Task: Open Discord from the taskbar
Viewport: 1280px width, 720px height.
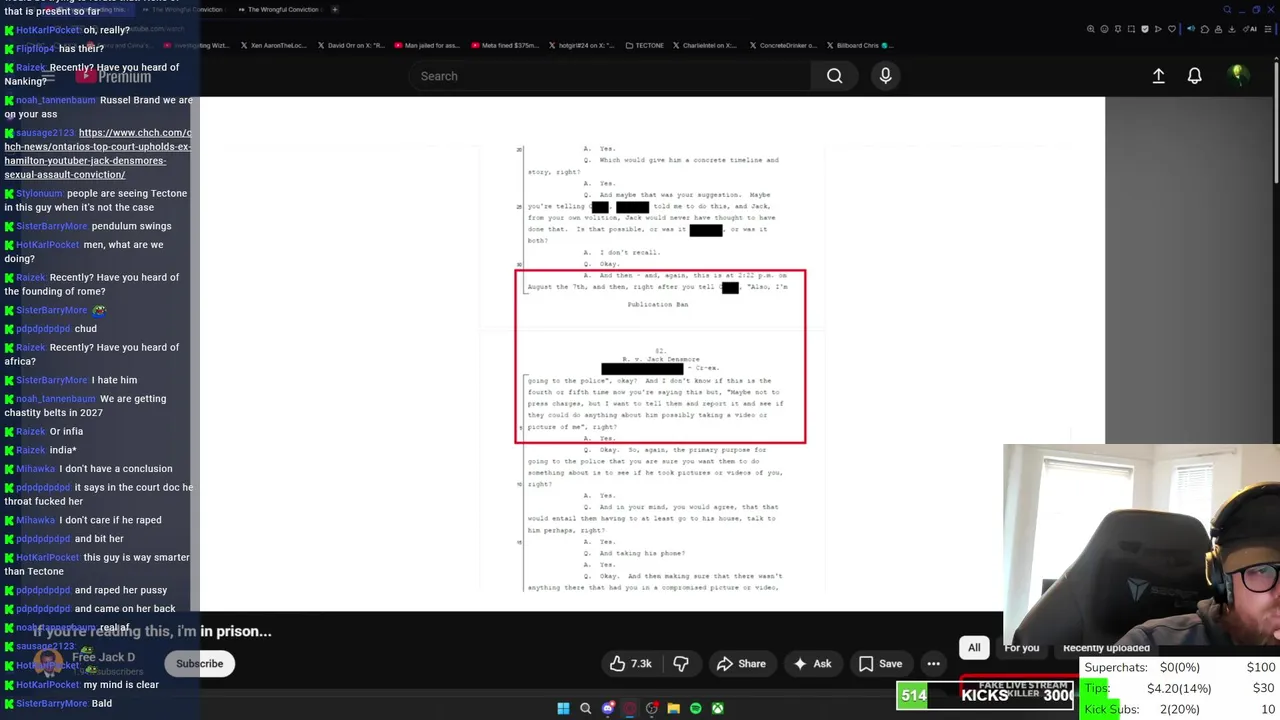Action: (x=607, y=708)
